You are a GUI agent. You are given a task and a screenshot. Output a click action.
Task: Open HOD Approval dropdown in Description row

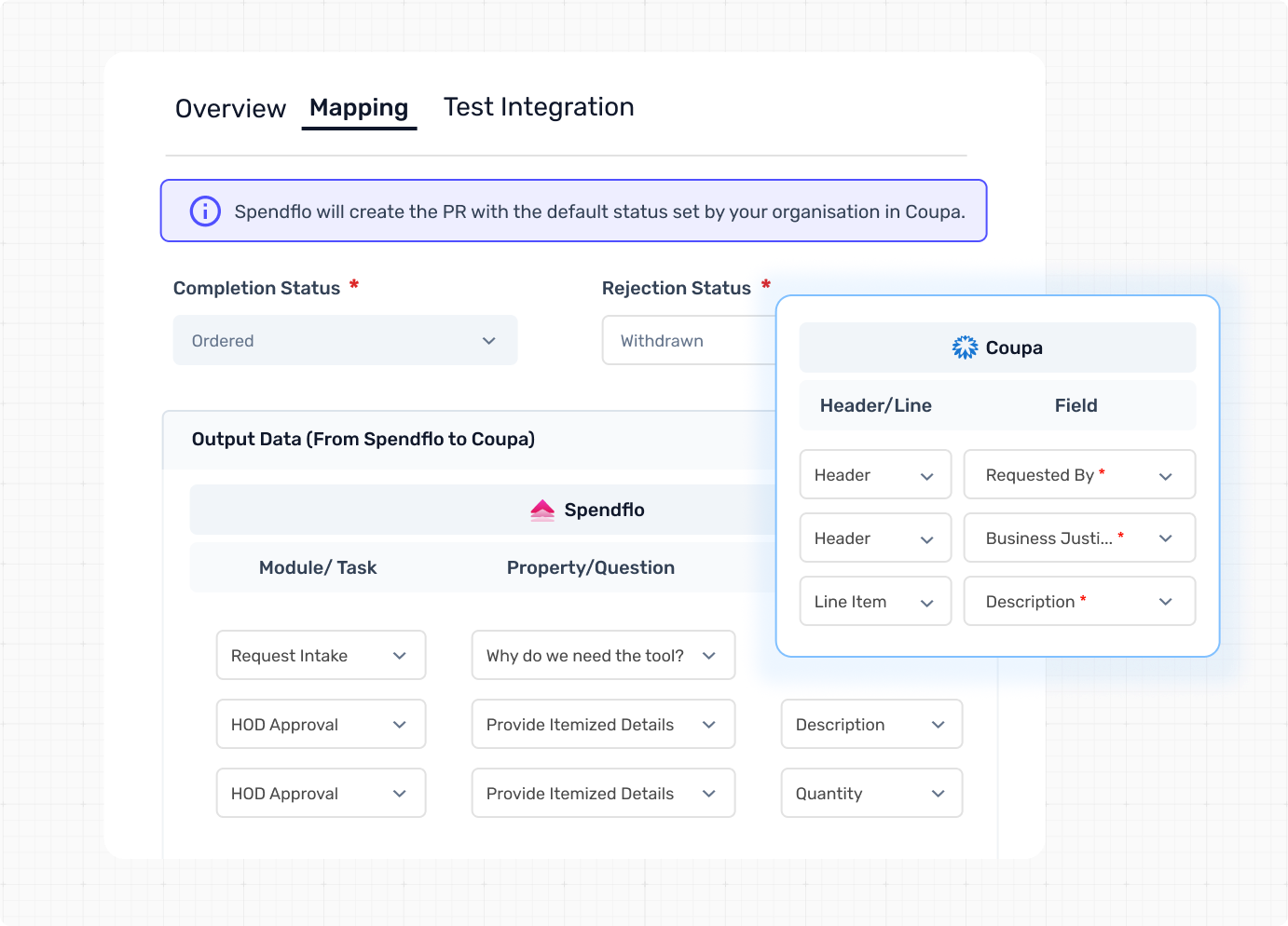point(321,724)
